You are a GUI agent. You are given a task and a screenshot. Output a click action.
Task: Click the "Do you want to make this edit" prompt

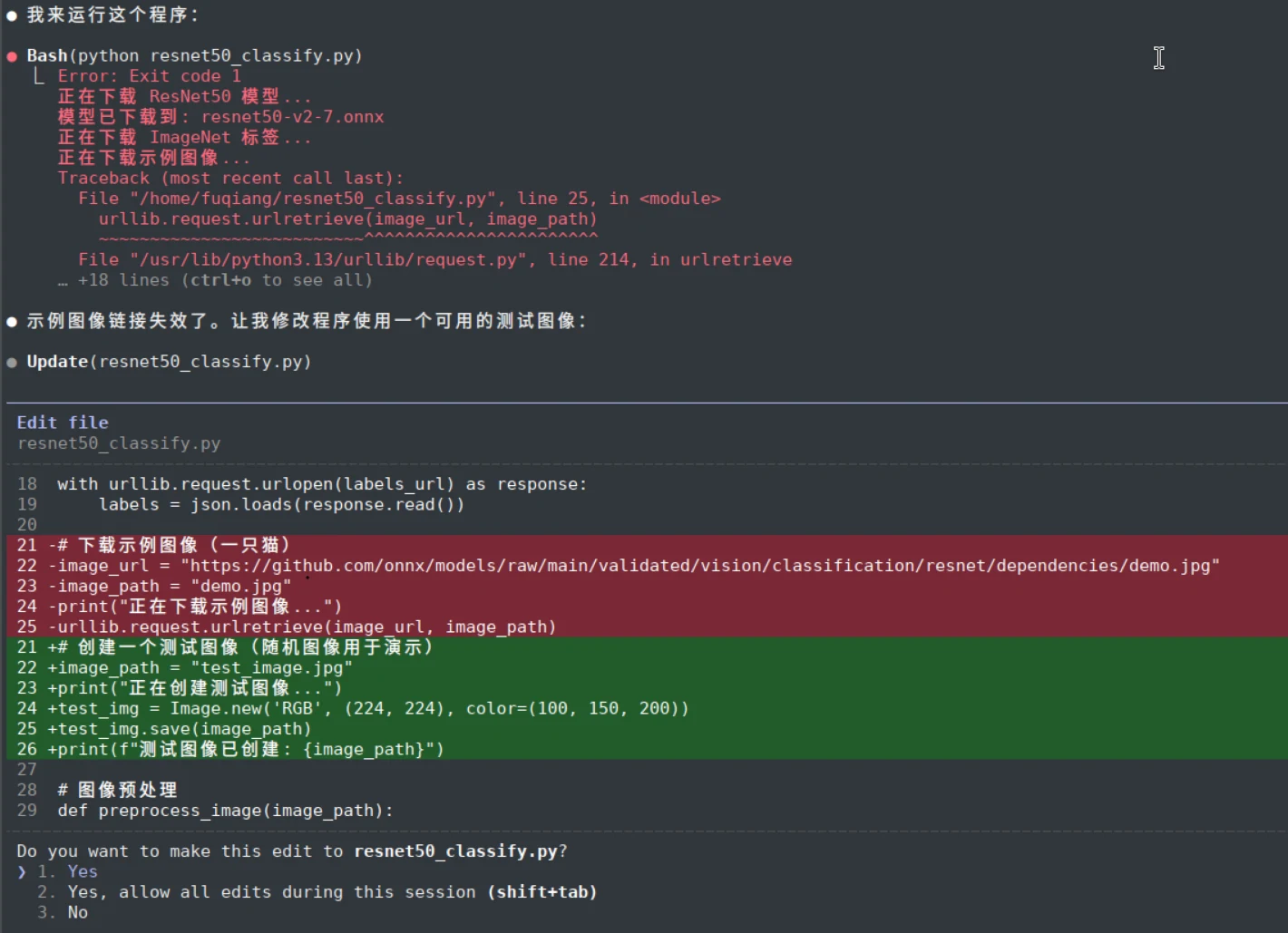(x=292, y=851)
